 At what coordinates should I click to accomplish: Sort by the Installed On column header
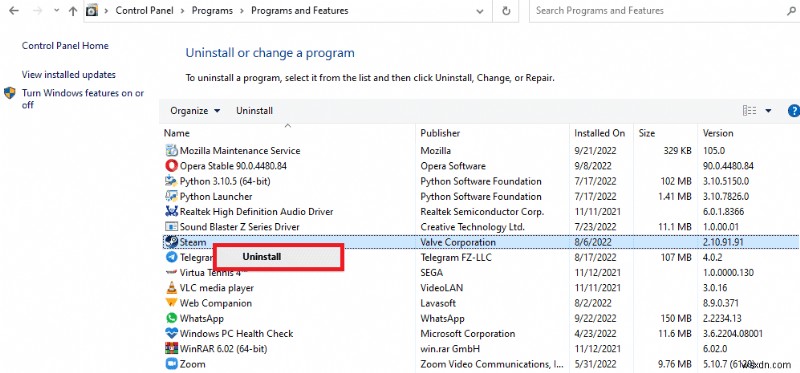599,133
